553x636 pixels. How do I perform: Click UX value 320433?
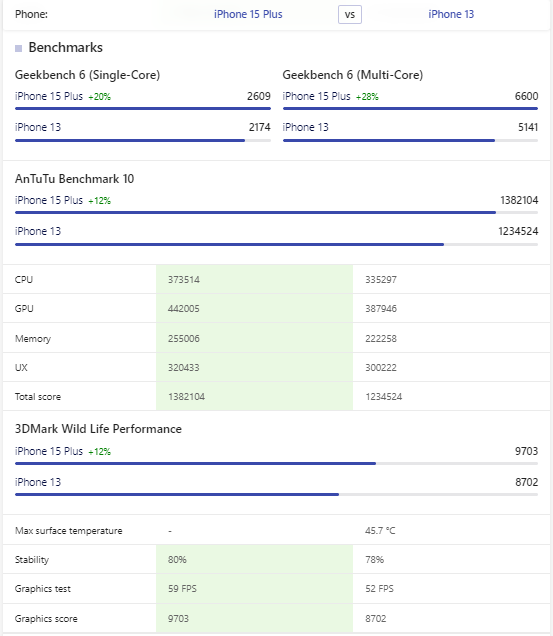pyautogui.click(x=184, y=368)
